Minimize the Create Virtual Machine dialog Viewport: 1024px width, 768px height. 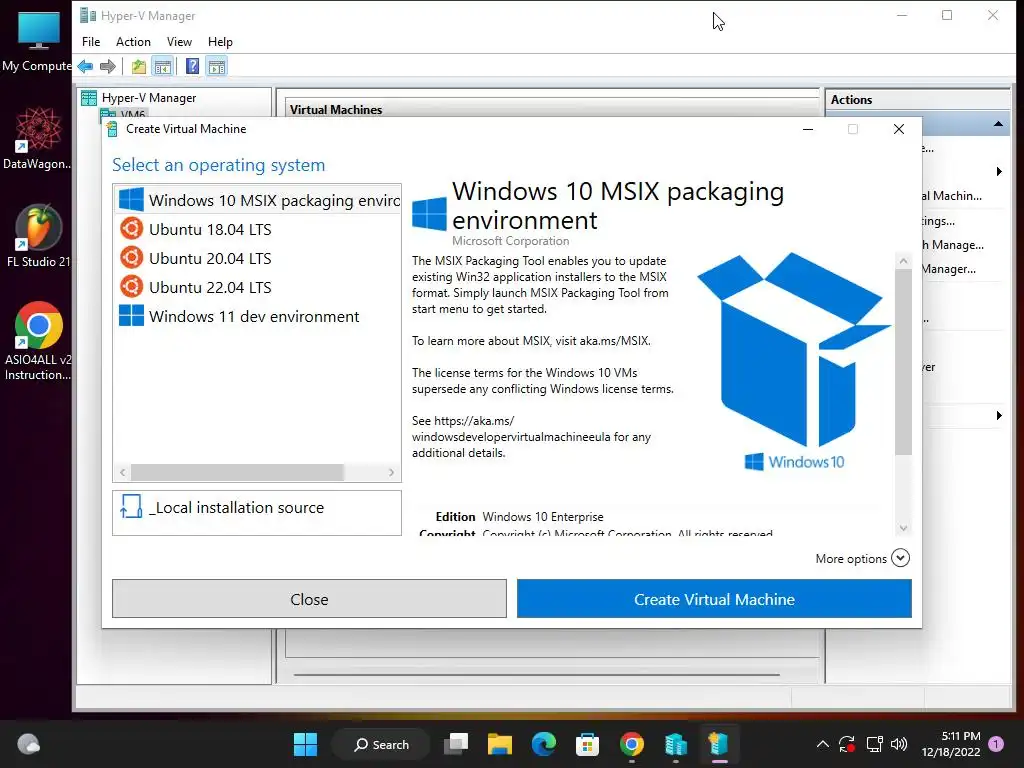coord(808,129)
